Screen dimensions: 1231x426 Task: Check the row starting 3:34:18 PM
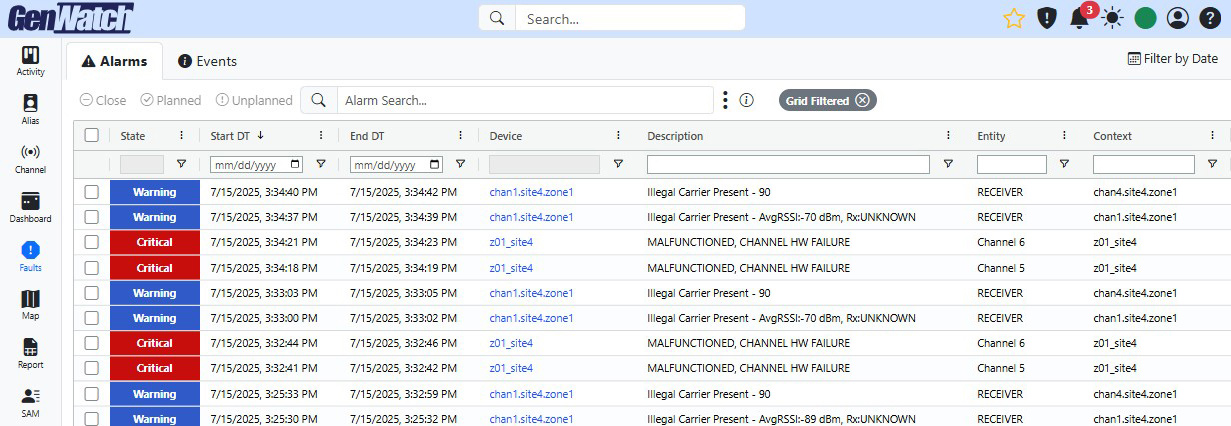tap(92, 268)
